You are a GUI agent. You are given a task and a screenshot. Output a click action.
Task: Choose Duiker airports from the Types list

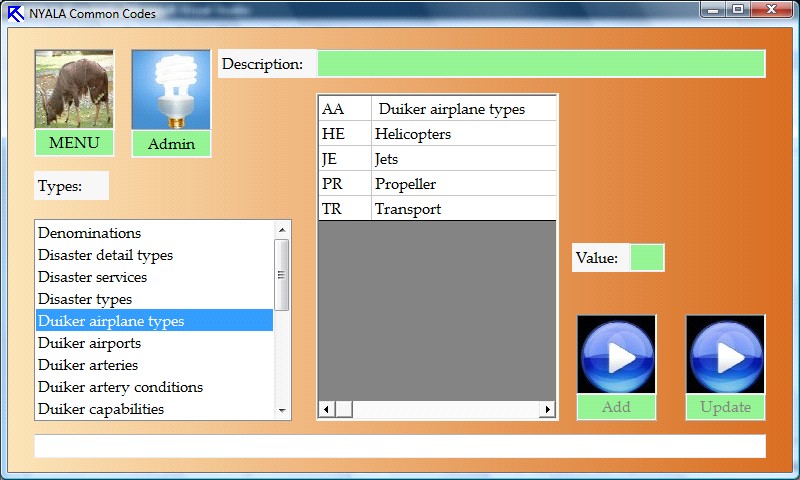click(x=90, y=343)
